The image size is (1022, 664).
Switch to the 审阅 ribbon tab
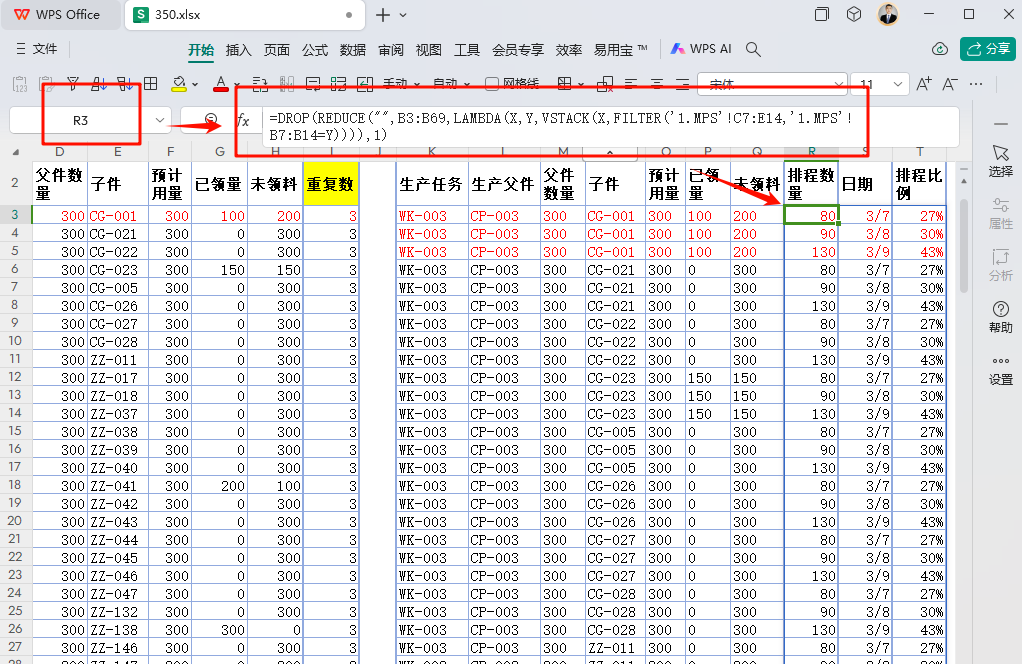[390, 50]
